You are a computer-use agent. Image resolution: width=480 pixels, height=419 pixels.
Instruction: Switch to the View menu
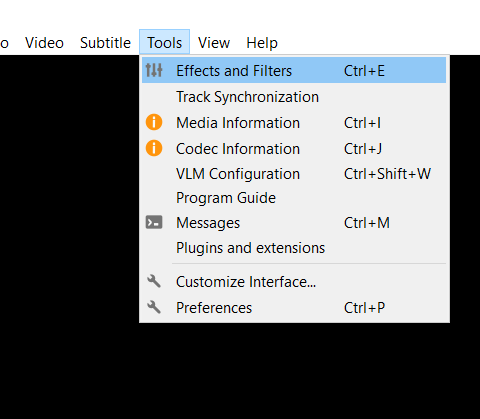(214, 43)
